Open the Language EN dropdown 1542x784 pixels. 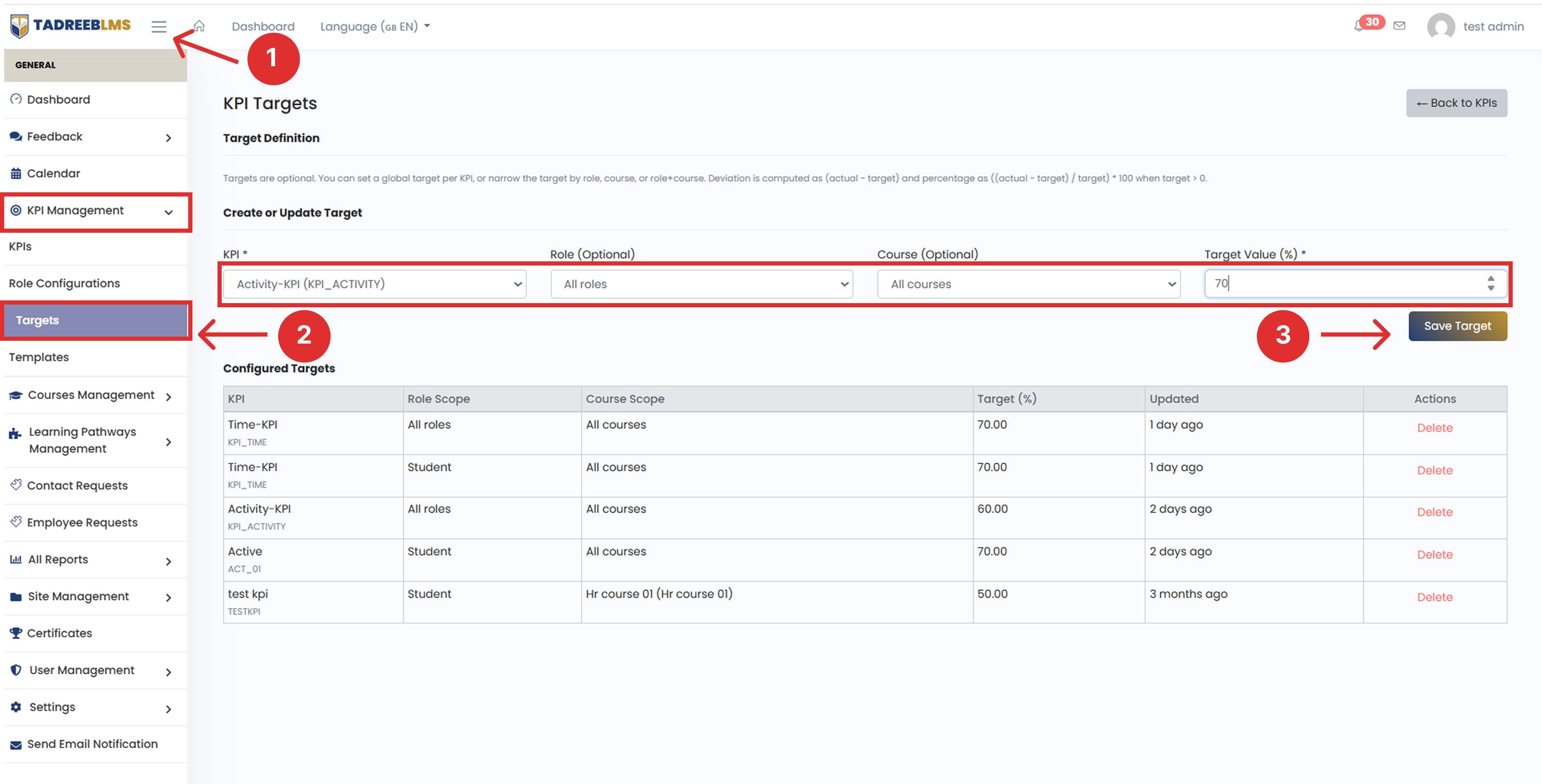coord(375,26)
